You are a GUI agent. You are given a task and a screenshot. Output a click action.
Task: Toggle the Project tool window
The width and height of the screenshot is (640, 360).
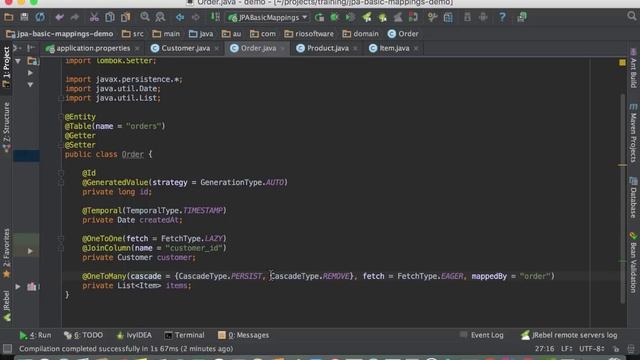(6, 67)
